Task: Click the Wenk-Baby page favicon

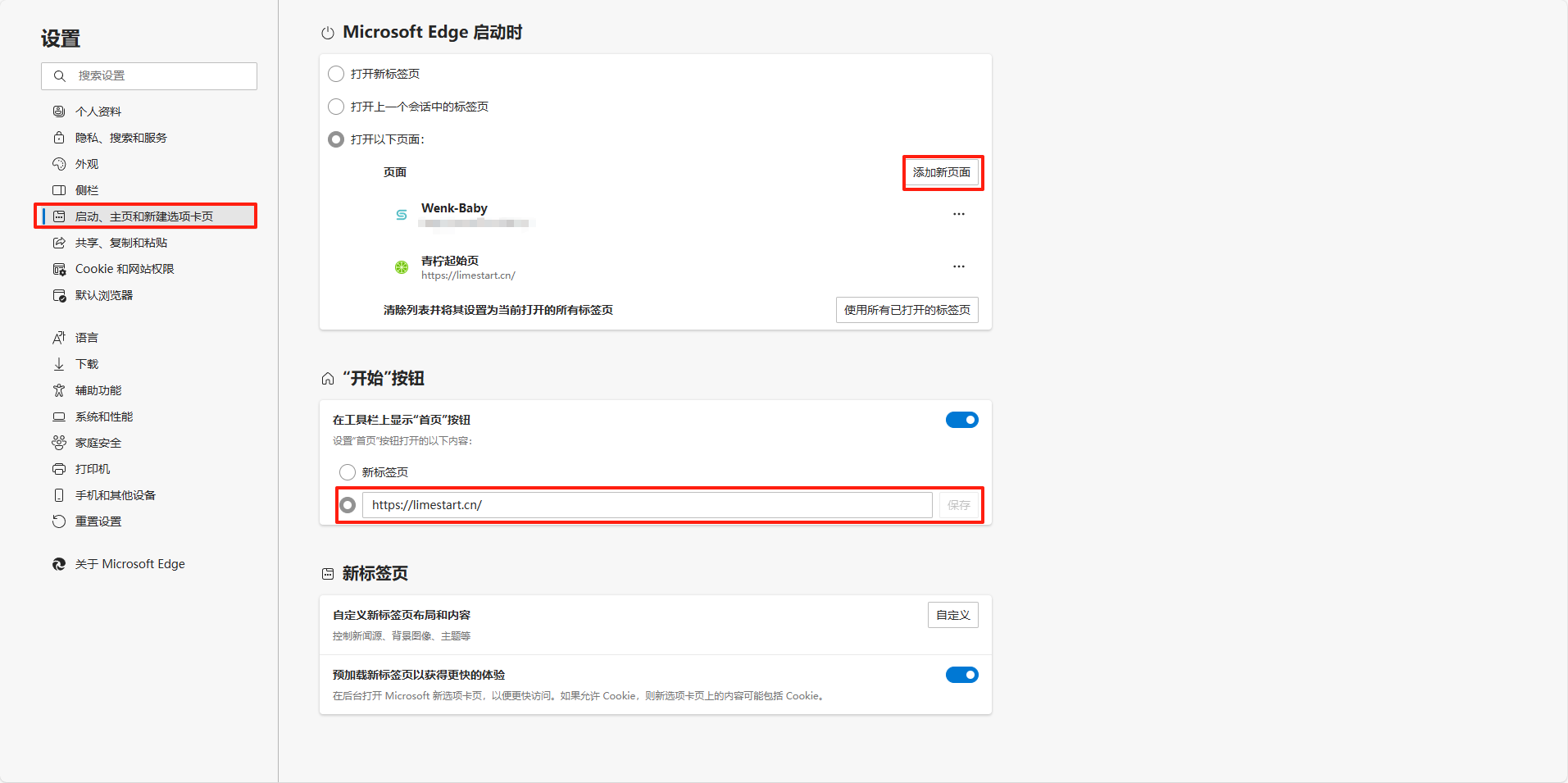Action: tap(402, 215)
